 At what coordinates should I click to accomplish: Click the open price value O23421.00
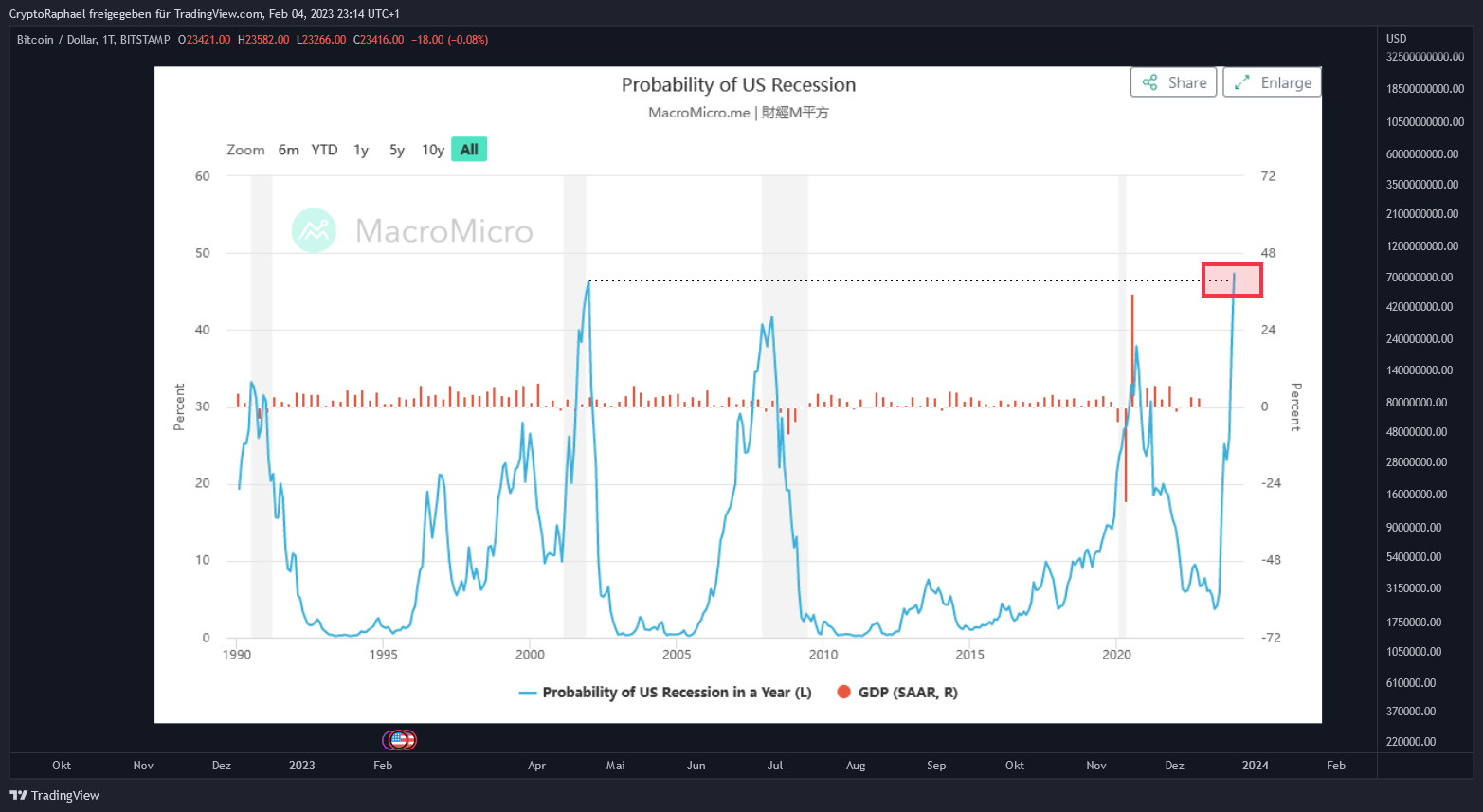coord(205,40)
